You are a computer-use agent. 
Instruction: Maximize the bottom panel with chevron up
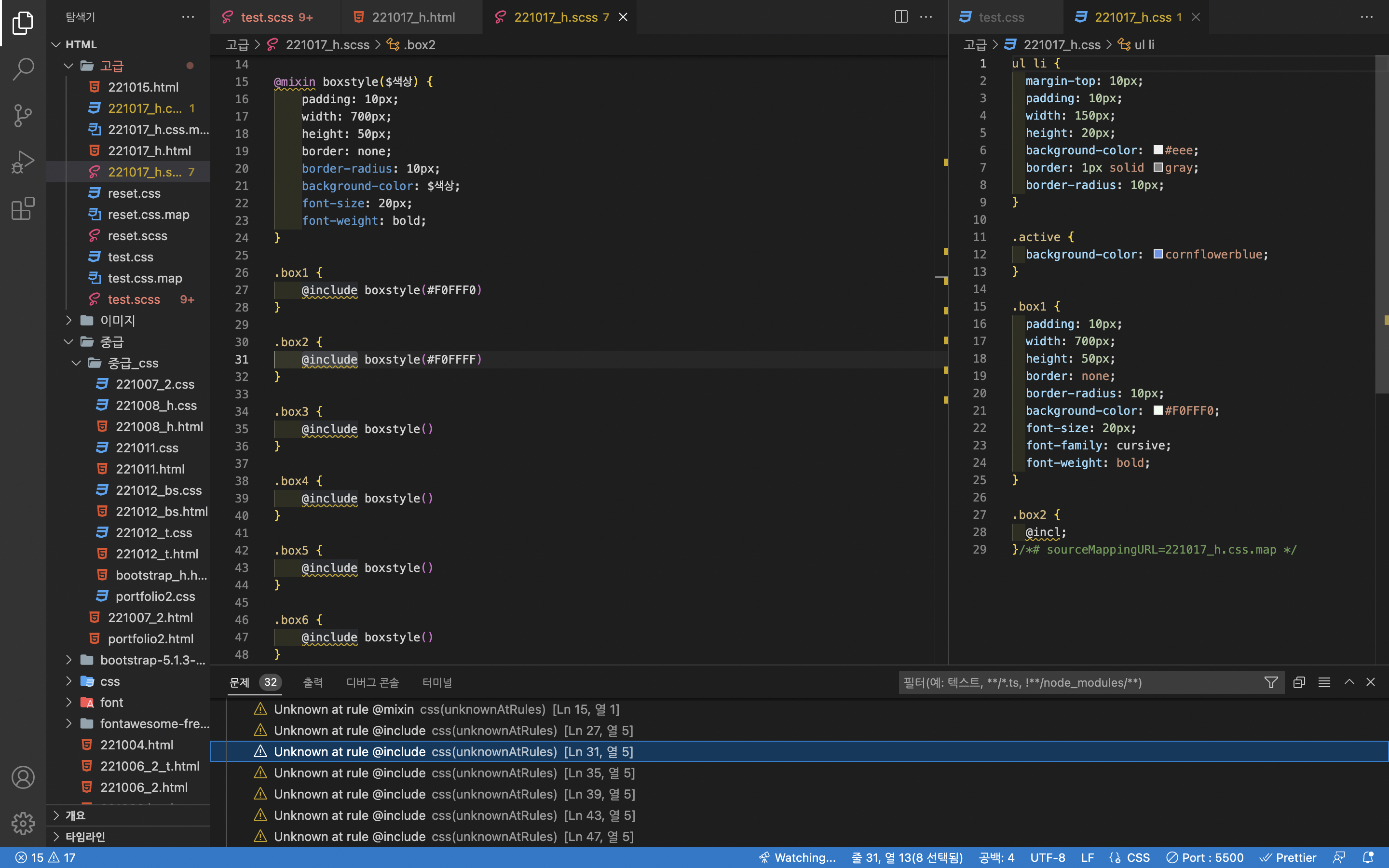[x=1349, y=682]
